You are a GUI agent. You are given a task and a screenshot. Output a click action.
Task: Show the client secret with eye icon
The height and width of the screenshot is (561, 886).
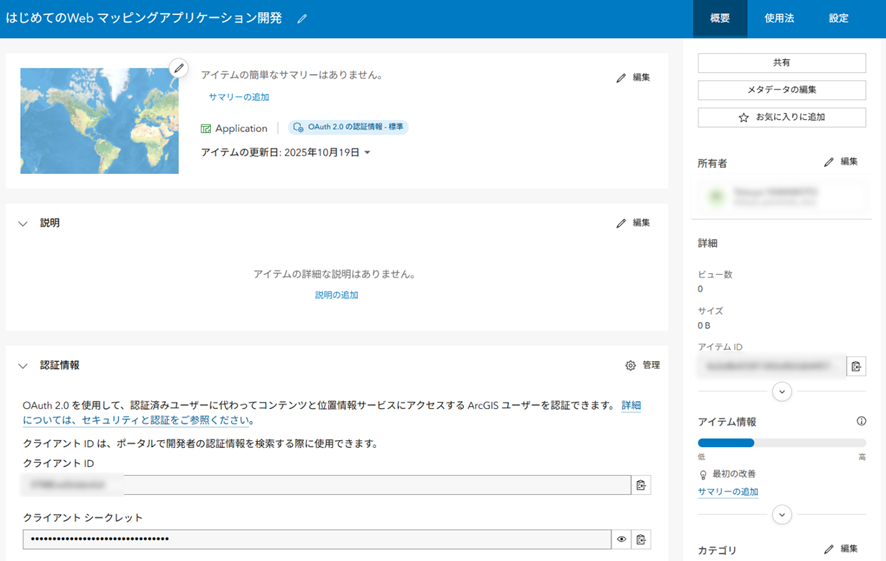[622, 540]
